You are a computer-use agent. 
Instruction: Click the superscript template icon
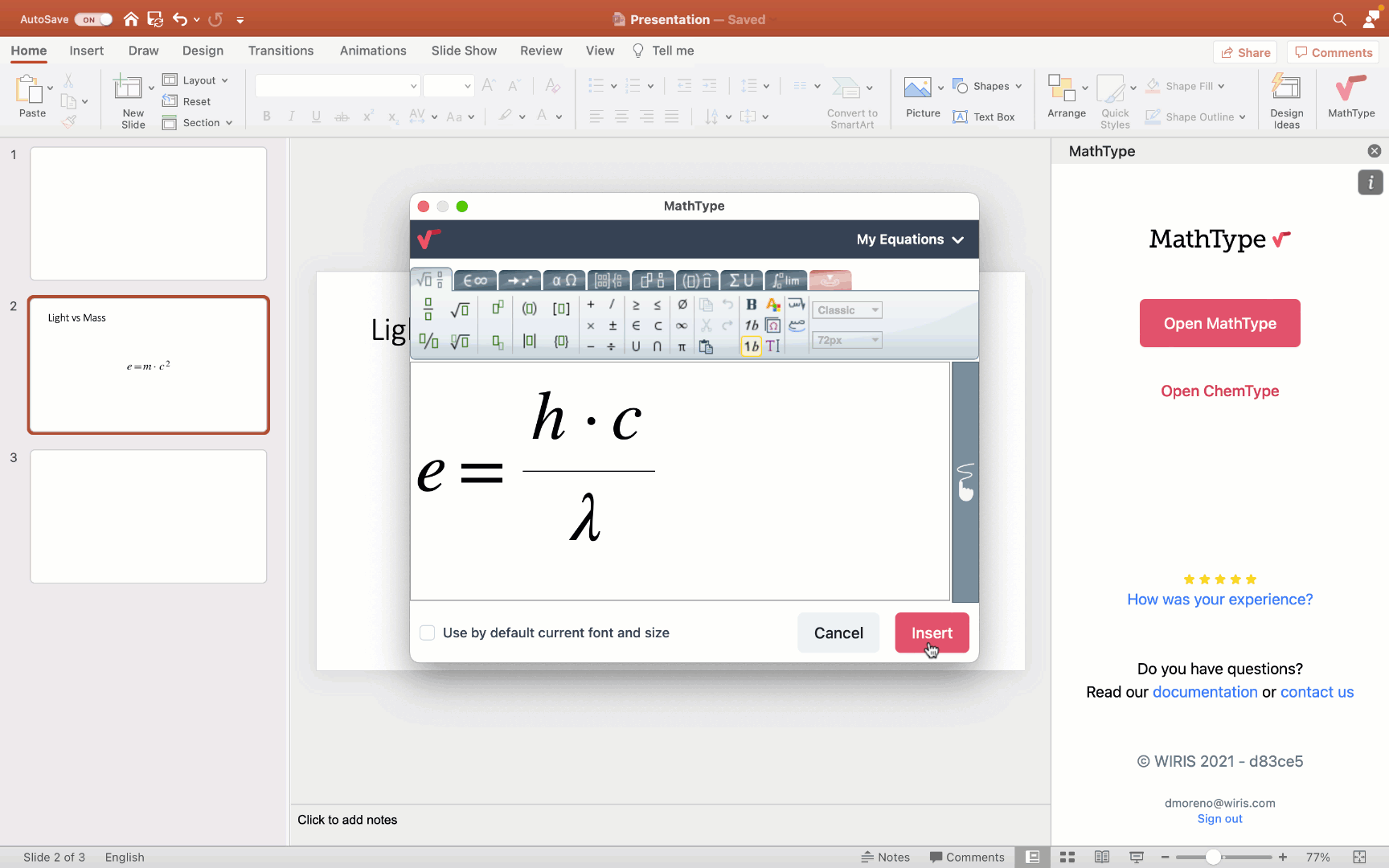coord(498,308)
